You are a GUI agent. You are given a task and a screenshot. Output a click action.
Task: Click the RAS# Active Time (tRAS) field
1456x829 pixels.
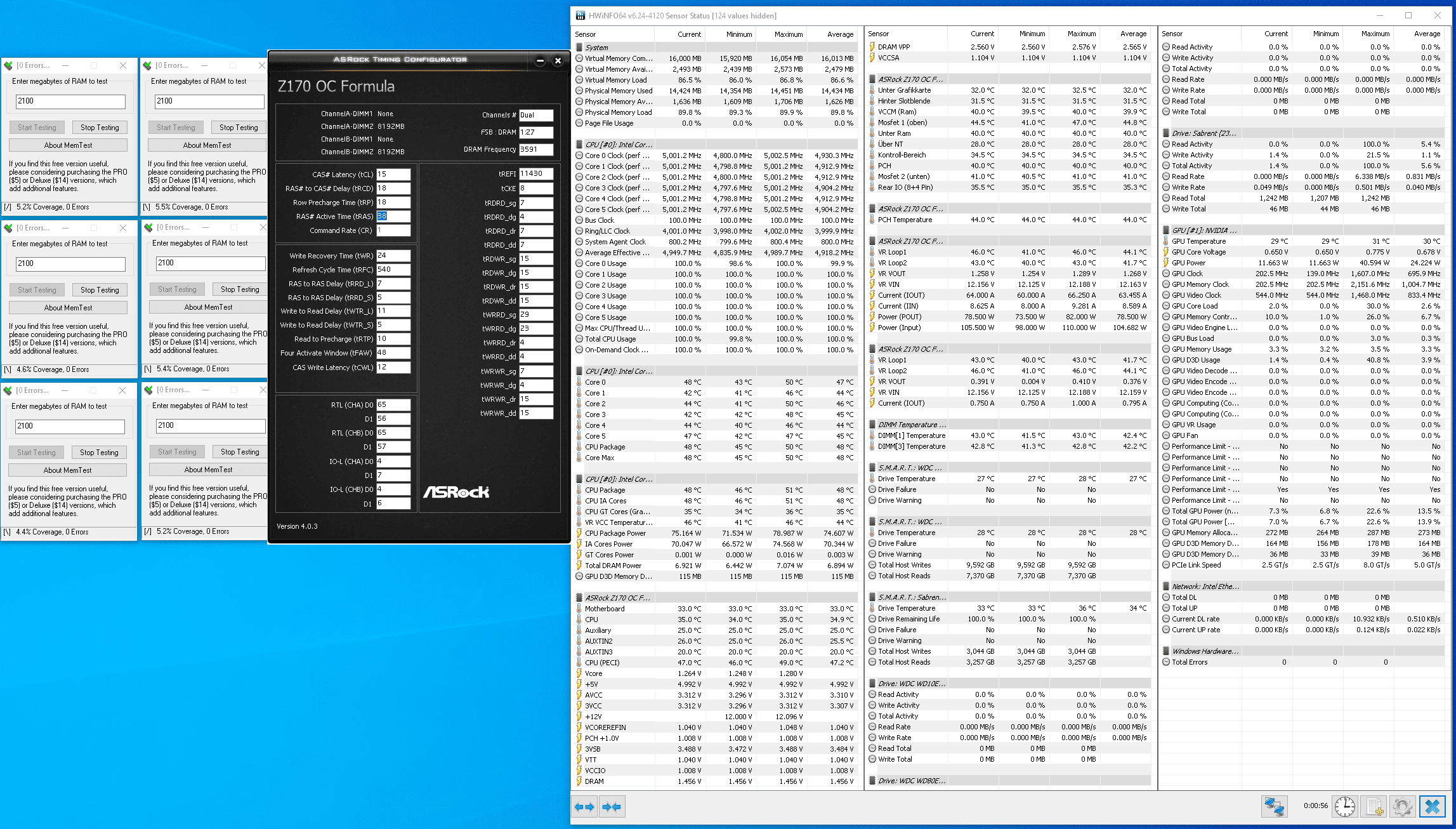(393, 216)
